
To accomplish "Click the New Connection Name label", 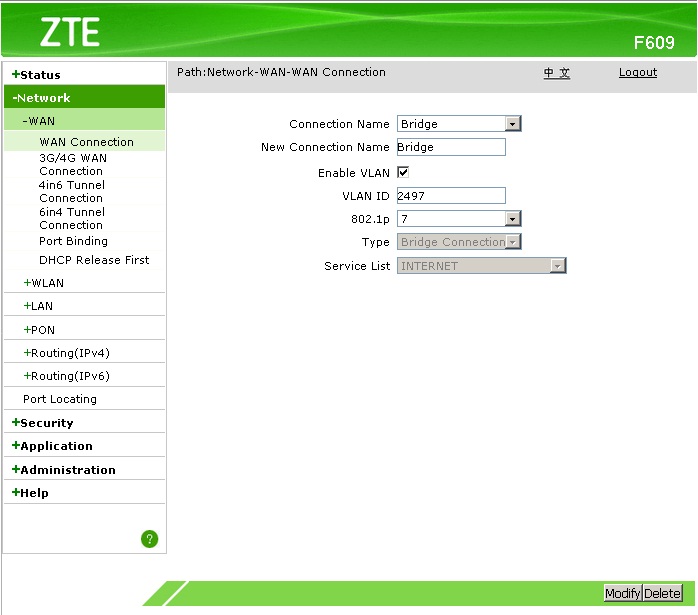I will coord(325,147).
